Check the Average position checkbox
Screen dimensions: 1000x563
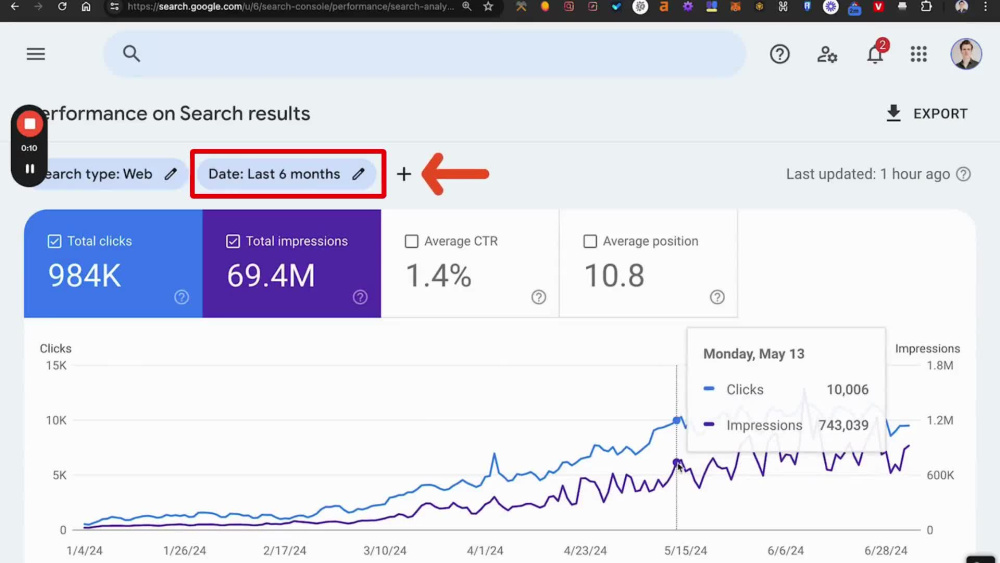590,241
